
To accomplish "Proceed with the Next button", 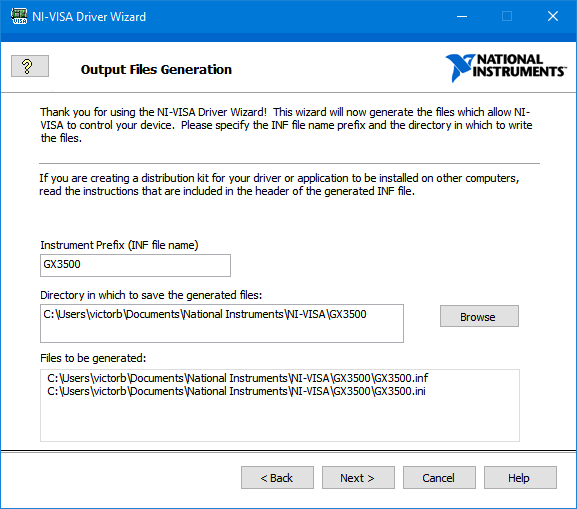I will tap(358, 478).
